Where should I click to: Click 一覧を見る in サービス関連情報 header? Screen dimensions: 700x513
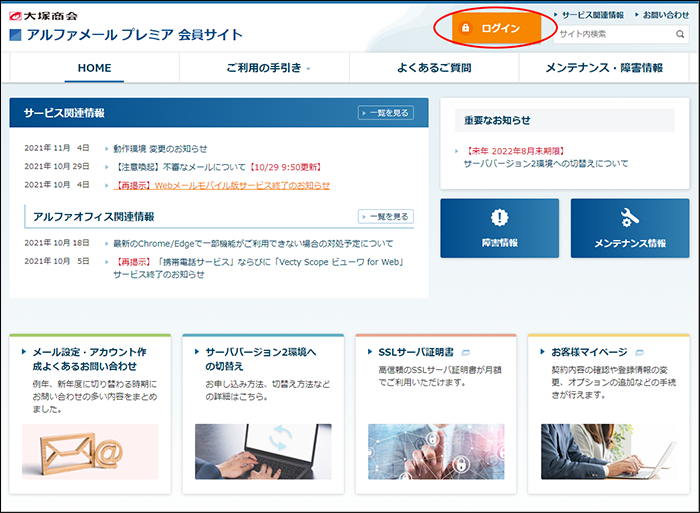point(386,113)
